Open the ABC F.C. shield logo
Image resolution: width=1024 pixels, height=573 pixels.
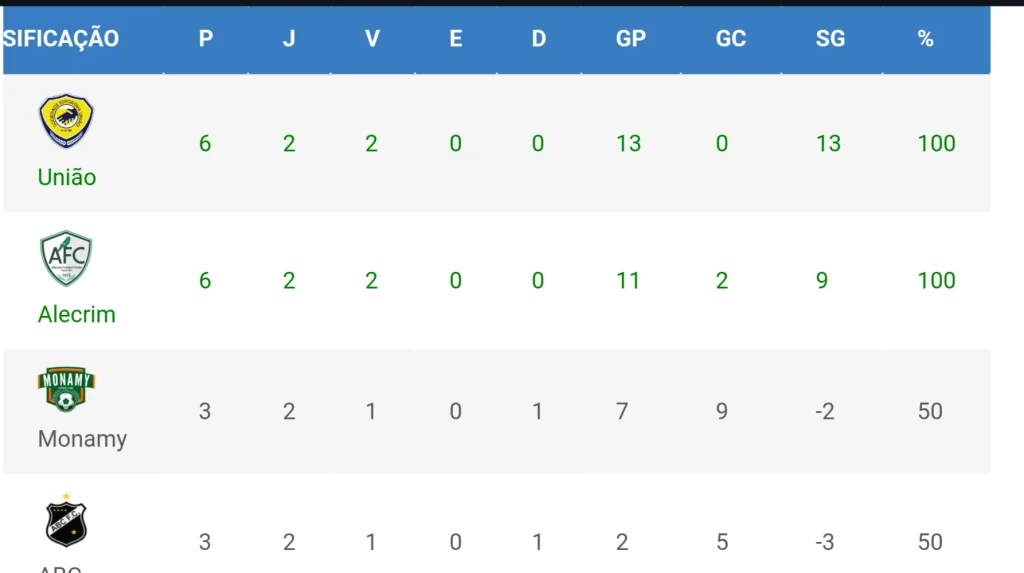click(x=66, y=520)
